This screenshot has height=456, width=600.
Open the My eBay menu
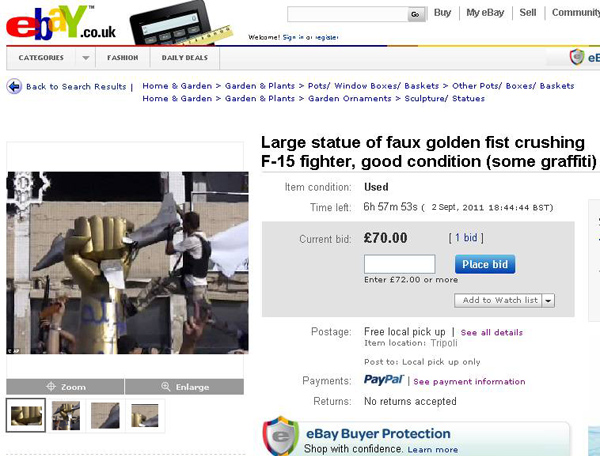pos(485,13)
